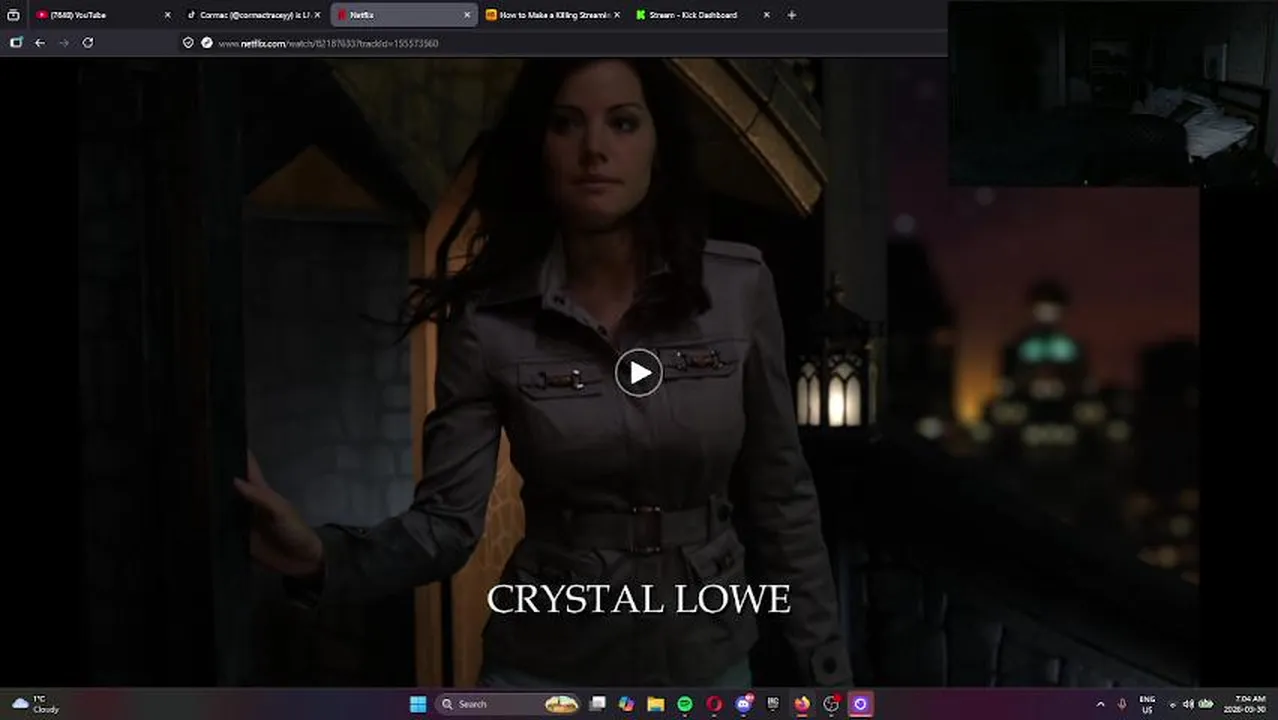
Task: Open File Explorer from the taskbar
Action: (x=656, y=704)
